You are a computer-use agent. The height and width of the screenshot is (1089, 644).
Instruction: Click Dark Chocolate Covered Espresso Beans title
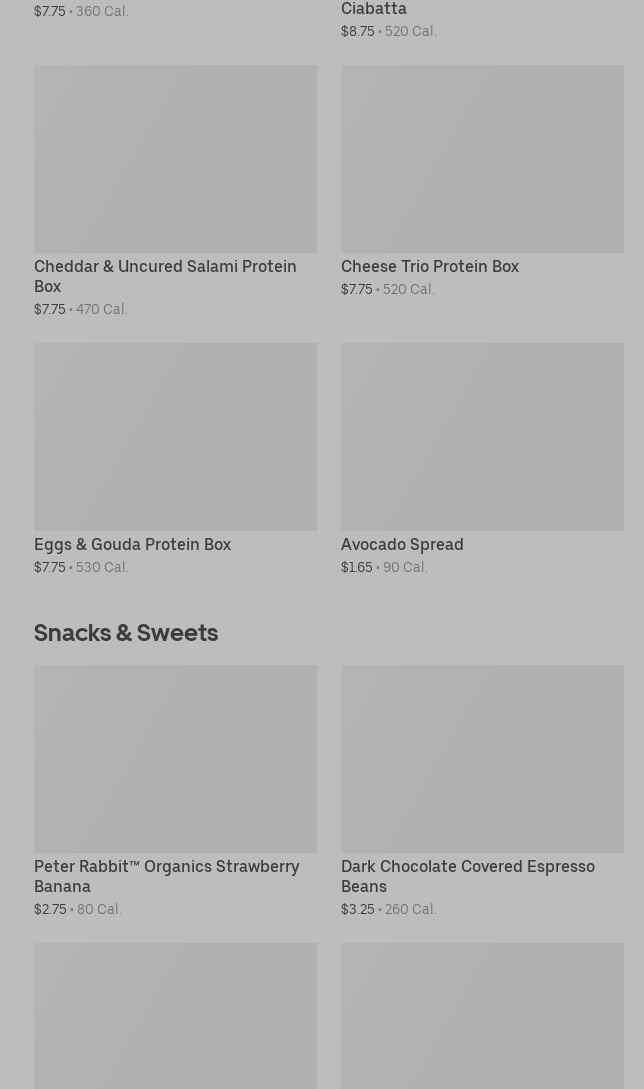[x=467, y=876]
